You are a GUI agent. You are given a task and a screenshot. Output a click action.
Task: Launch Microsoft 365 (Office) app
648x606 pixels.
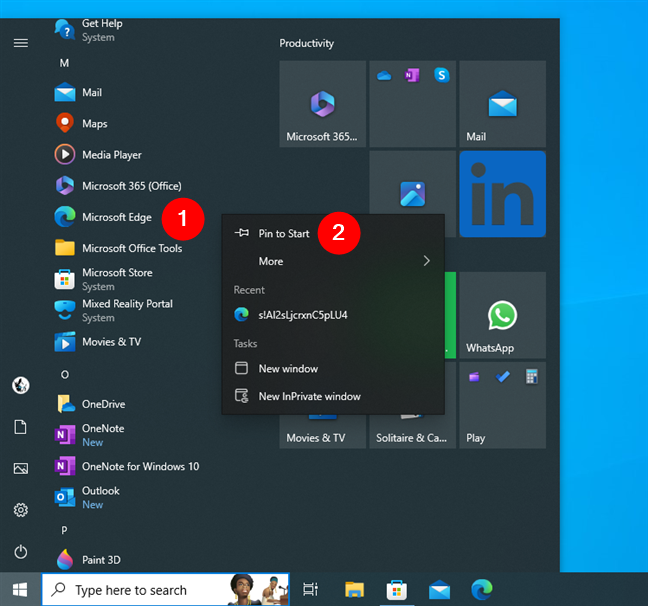(x=131, y=186)
